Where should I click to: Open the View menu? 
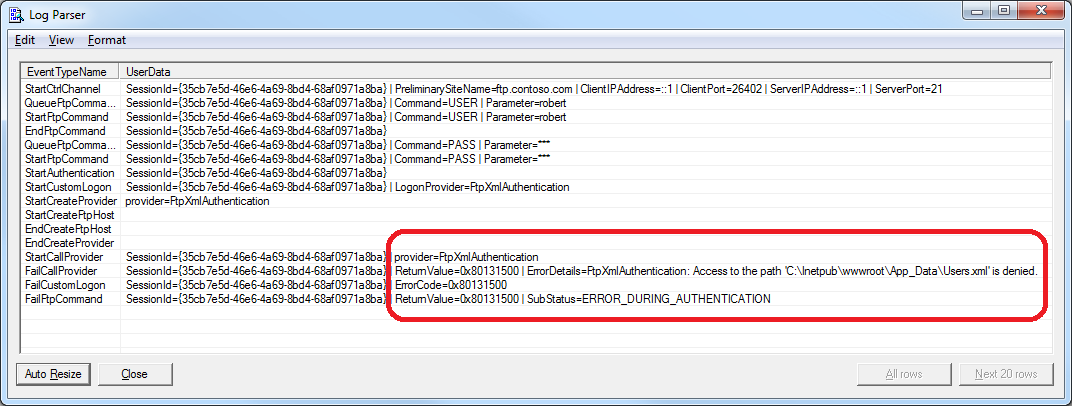(61, 40)
